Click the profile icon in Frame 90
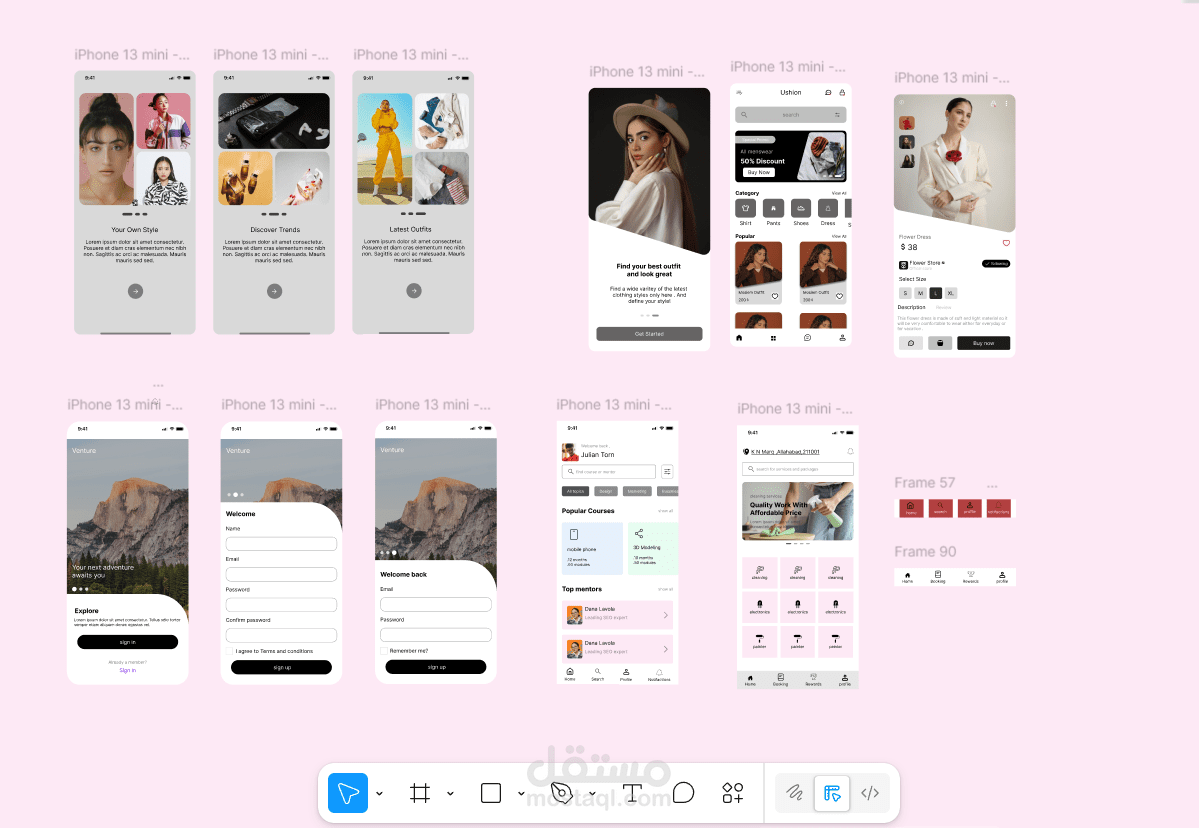 (1002, 576)
